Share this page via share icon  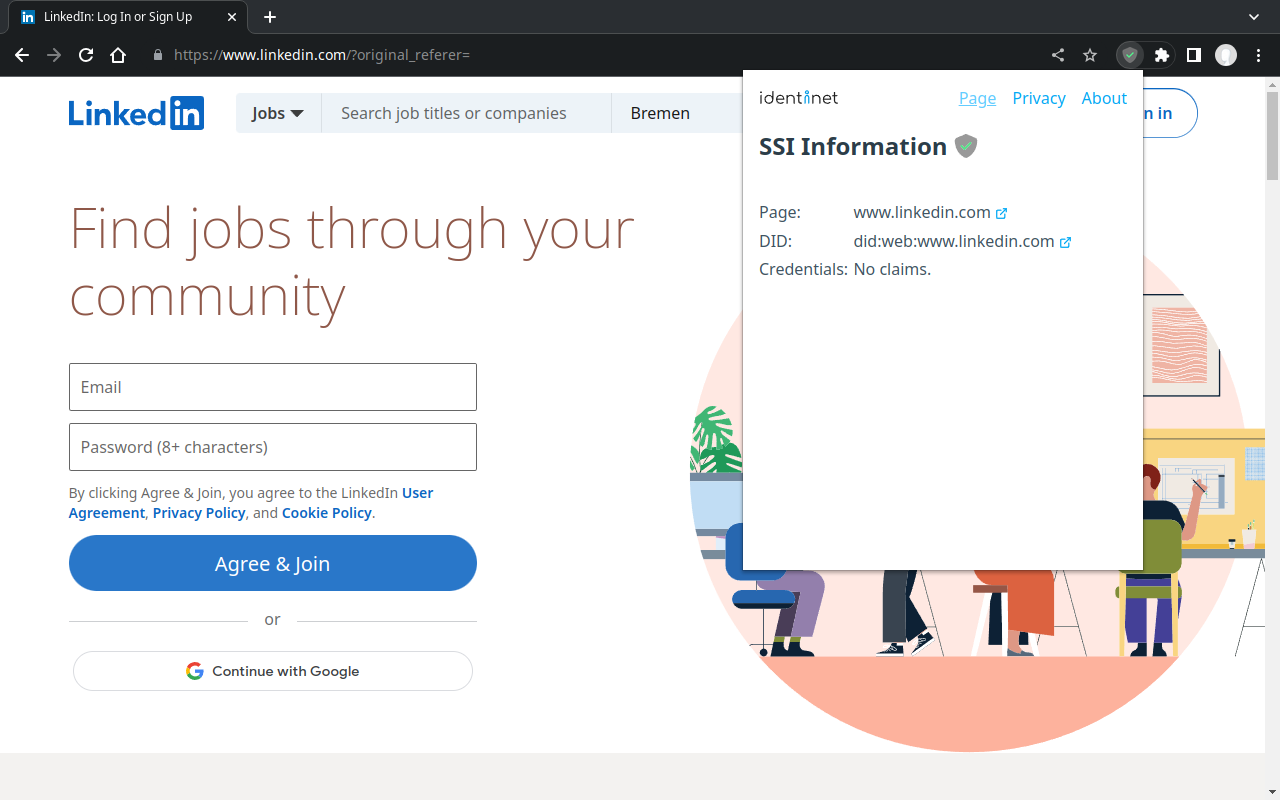click(1058, 55)
